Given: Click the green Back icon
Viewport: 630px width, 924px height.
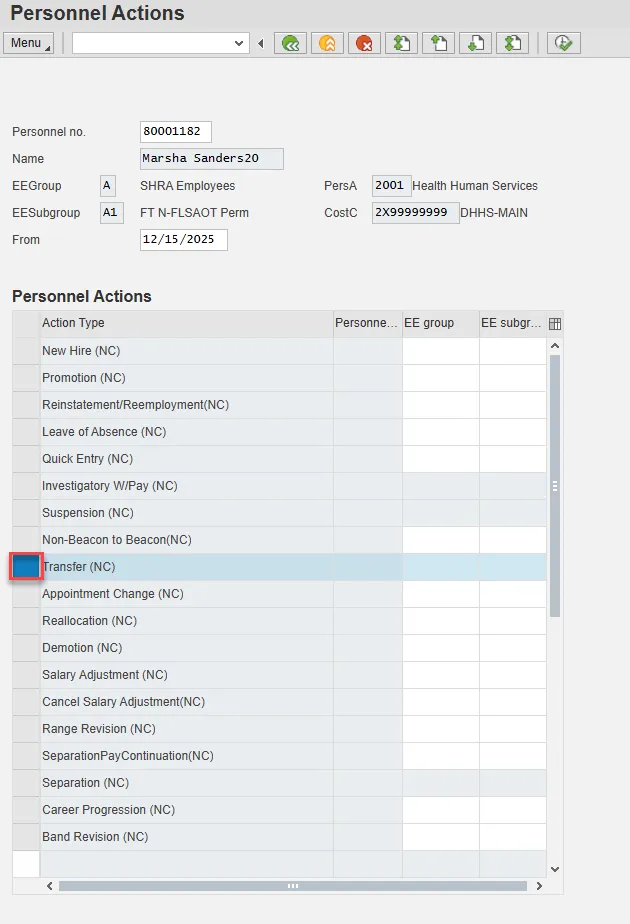Looking at the screenshot, I should 291,43.
